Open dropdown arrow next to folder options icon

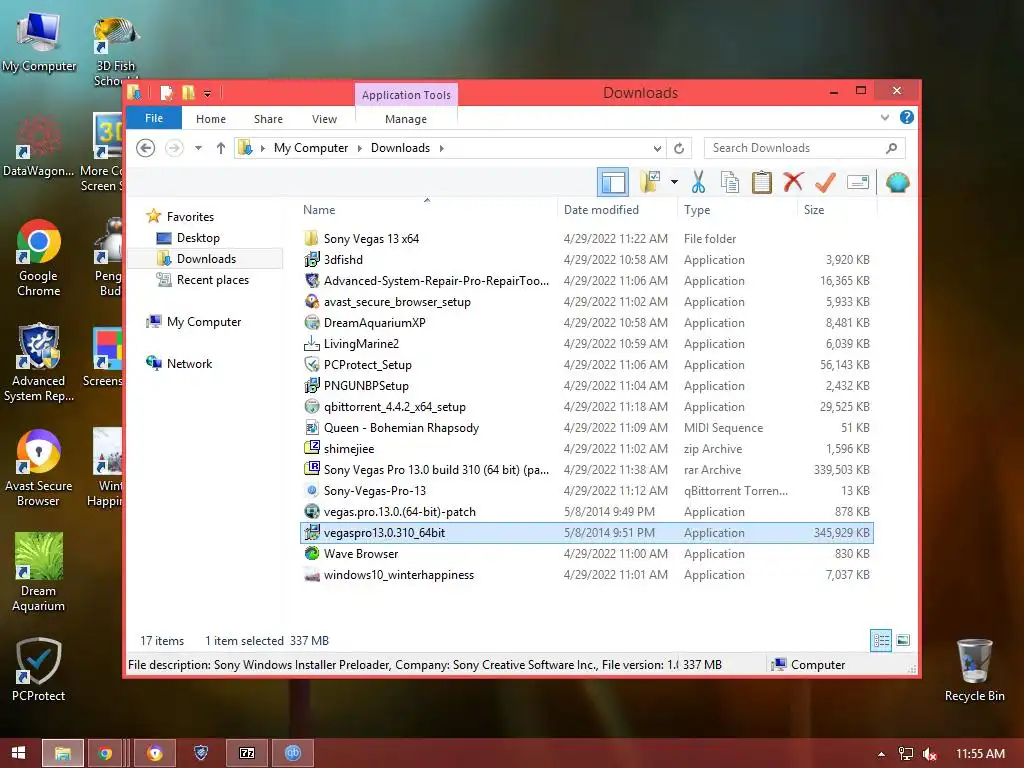tap(674, 182)
